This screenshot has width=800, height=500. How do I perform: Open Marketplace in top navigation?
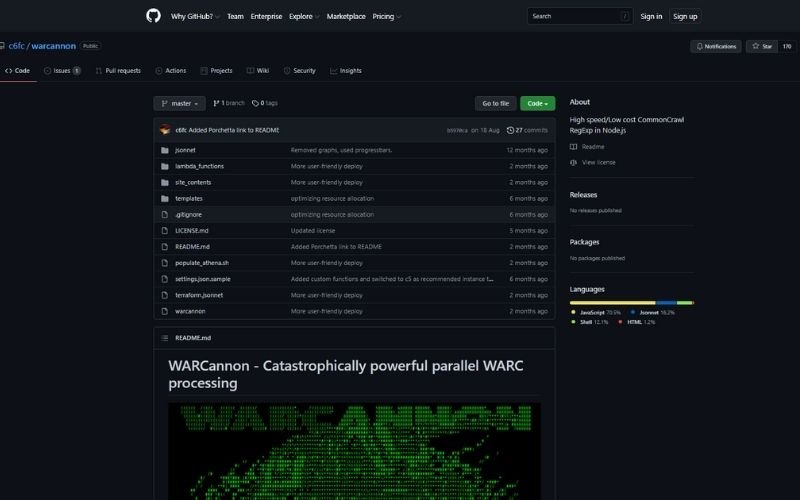point(346,16)
